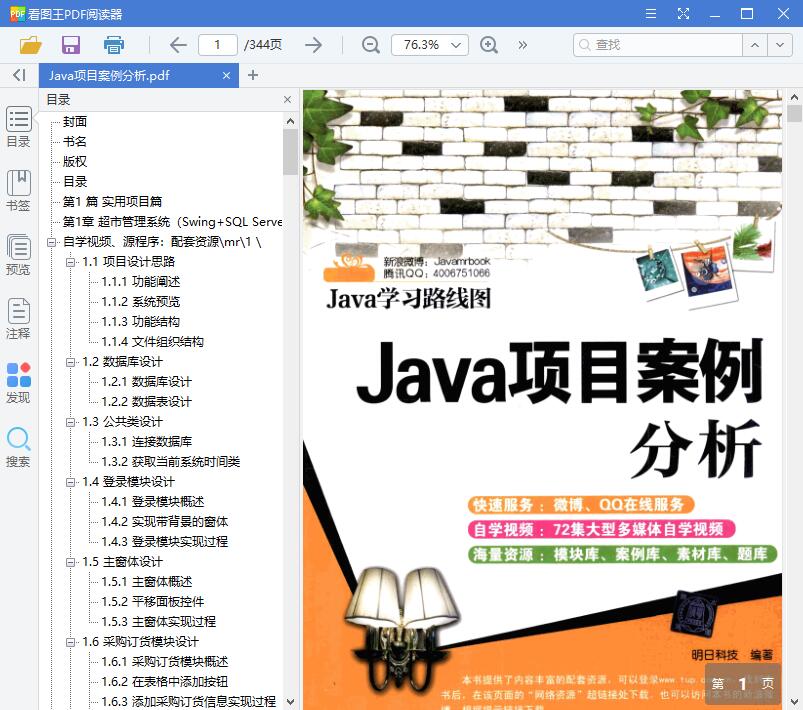
Task: Open the 目录 sidebar panel
Action: pyautogui.click(x=18, y=127)
